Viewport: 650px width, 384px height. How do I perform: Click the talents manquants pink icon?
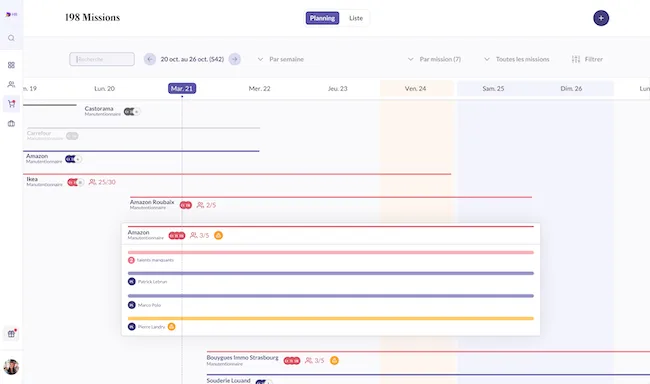click(131, 260)
